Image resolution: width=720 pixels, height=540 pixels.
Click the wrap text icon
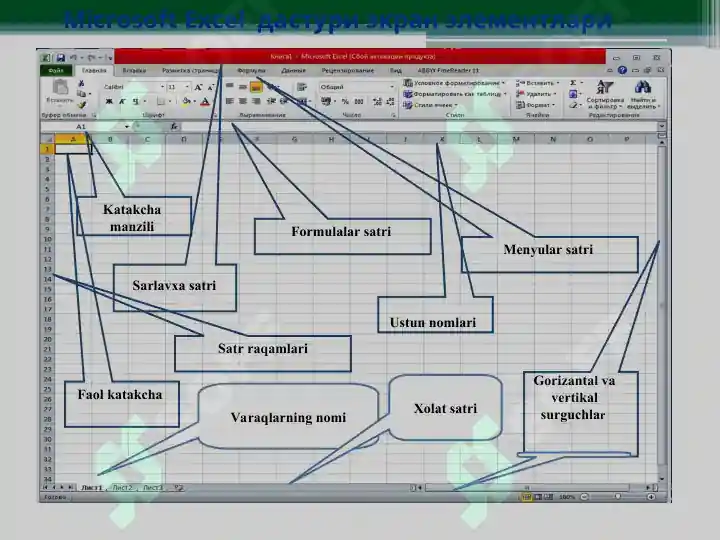(x=302, y=87)
